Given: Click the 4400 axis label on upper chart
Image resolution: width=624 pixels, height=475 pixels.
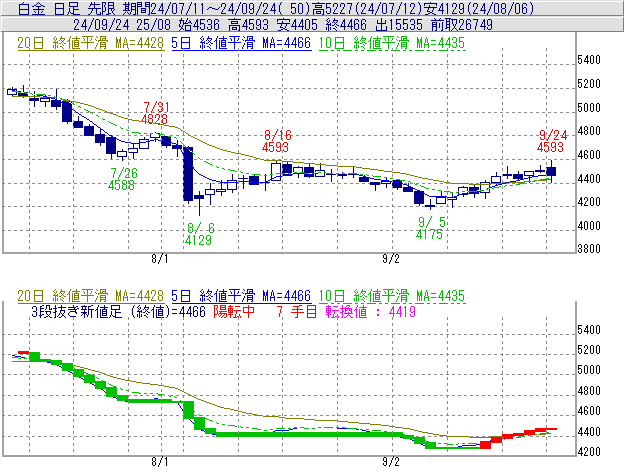Looking at the screenshot, I should click(589, 179).
